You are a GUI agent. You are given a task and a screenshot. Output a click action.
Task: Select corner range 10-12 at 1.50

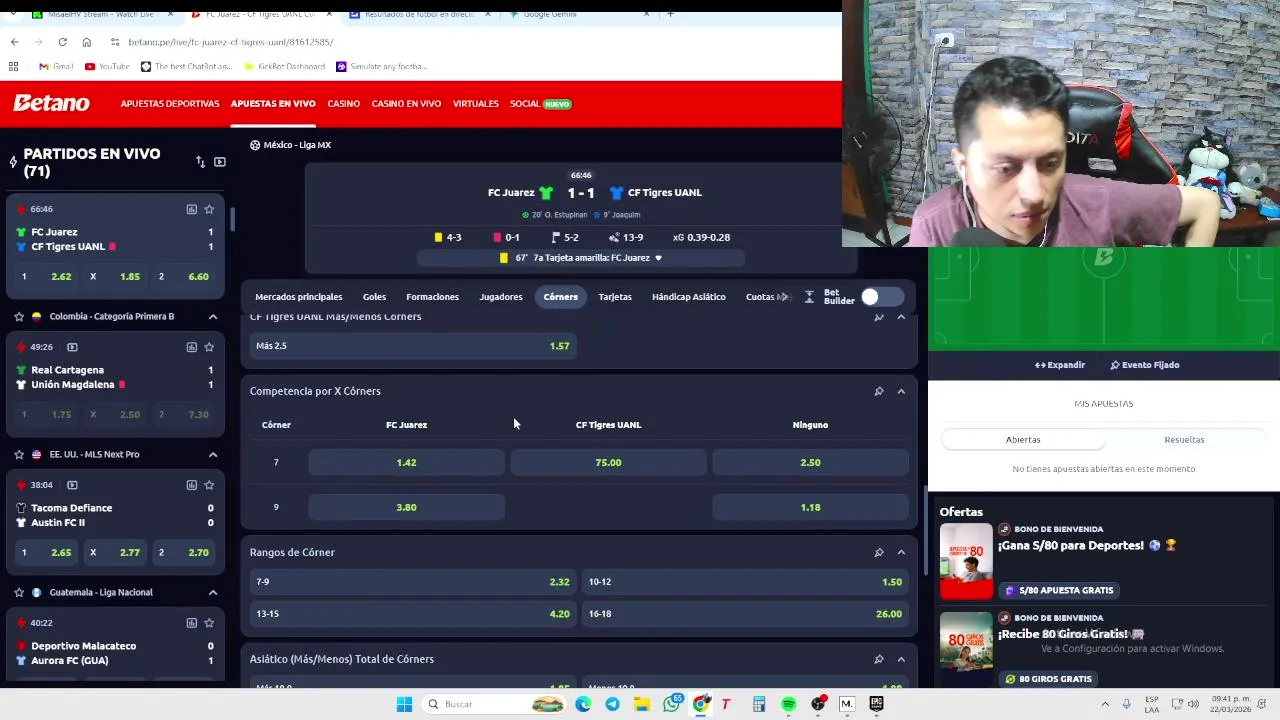point(745,582)
